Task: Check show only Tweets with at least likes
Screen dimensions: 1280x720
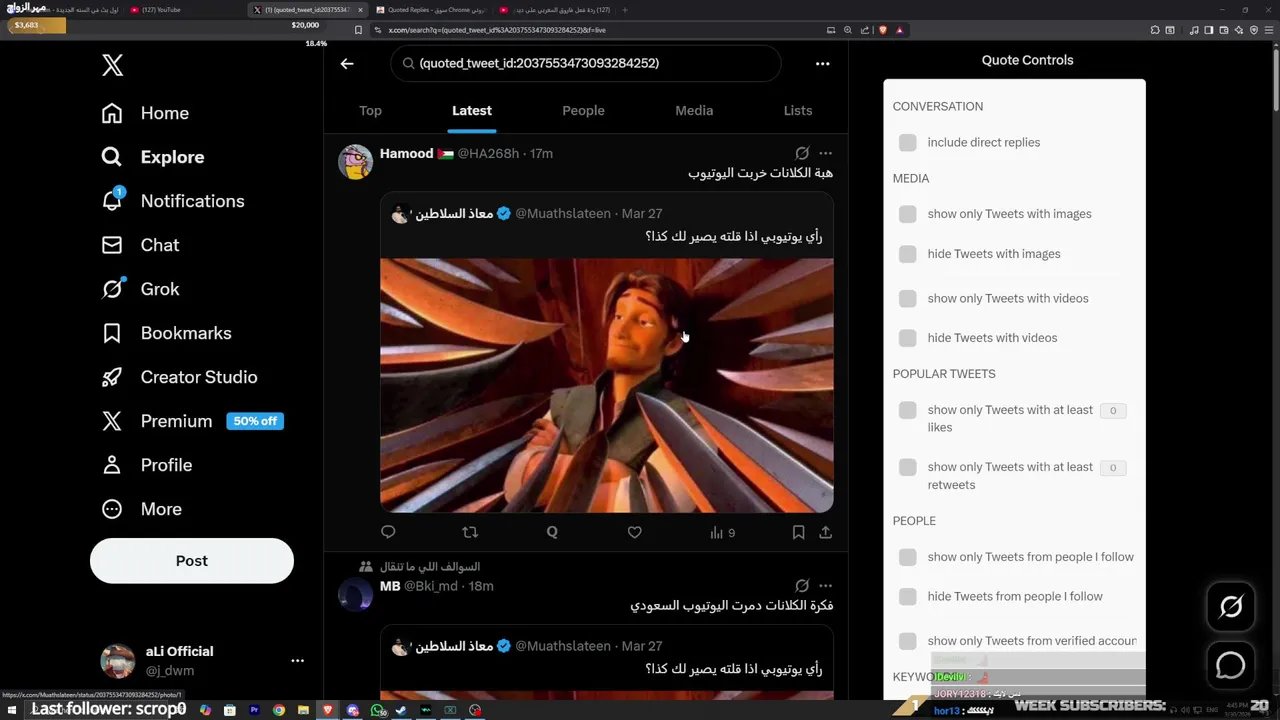Action: [x=907, y=410]
